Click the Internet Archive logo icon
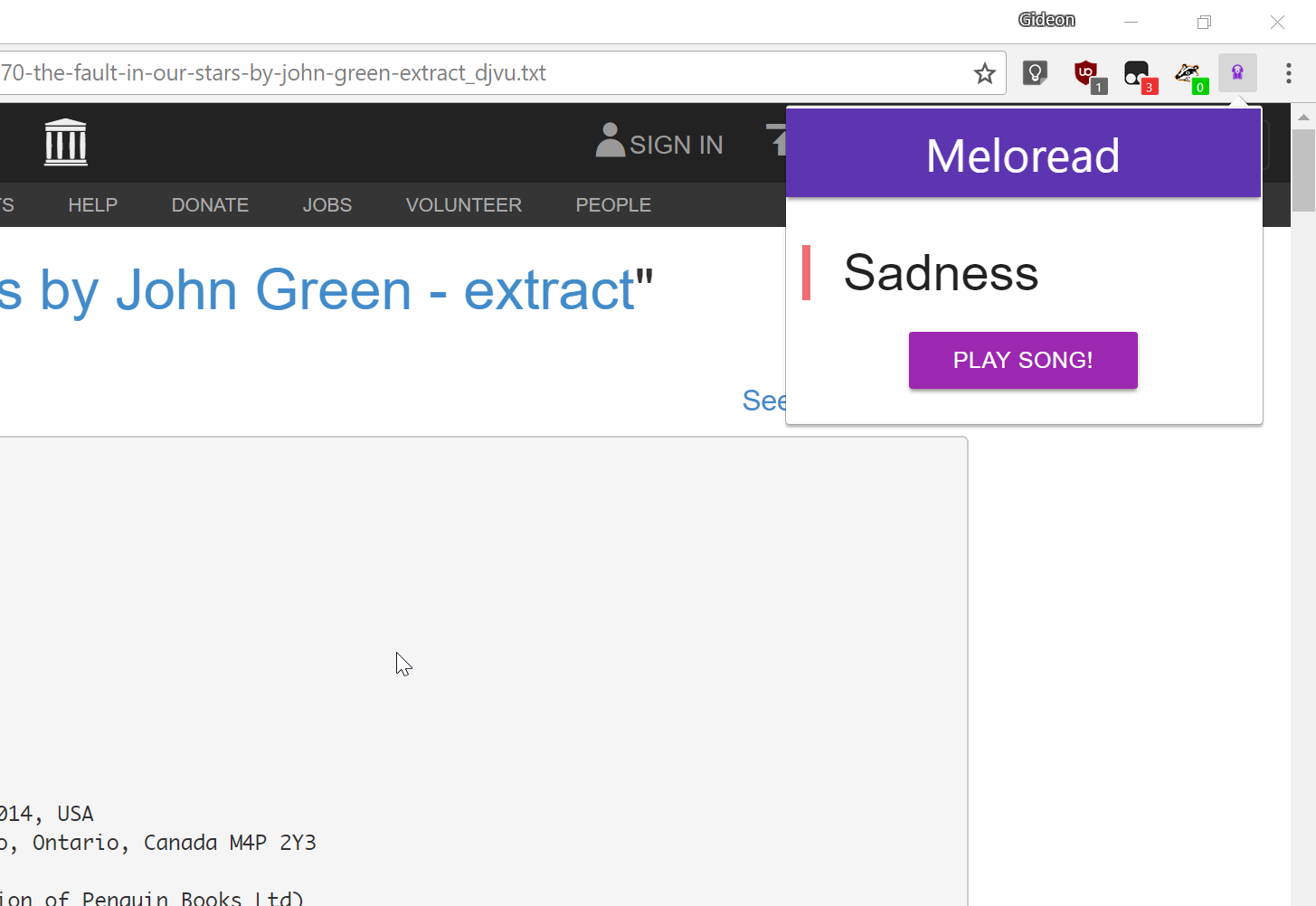The height and width of the screenshot is (906, 1316). pyautogui.click(x=66, y=143)
